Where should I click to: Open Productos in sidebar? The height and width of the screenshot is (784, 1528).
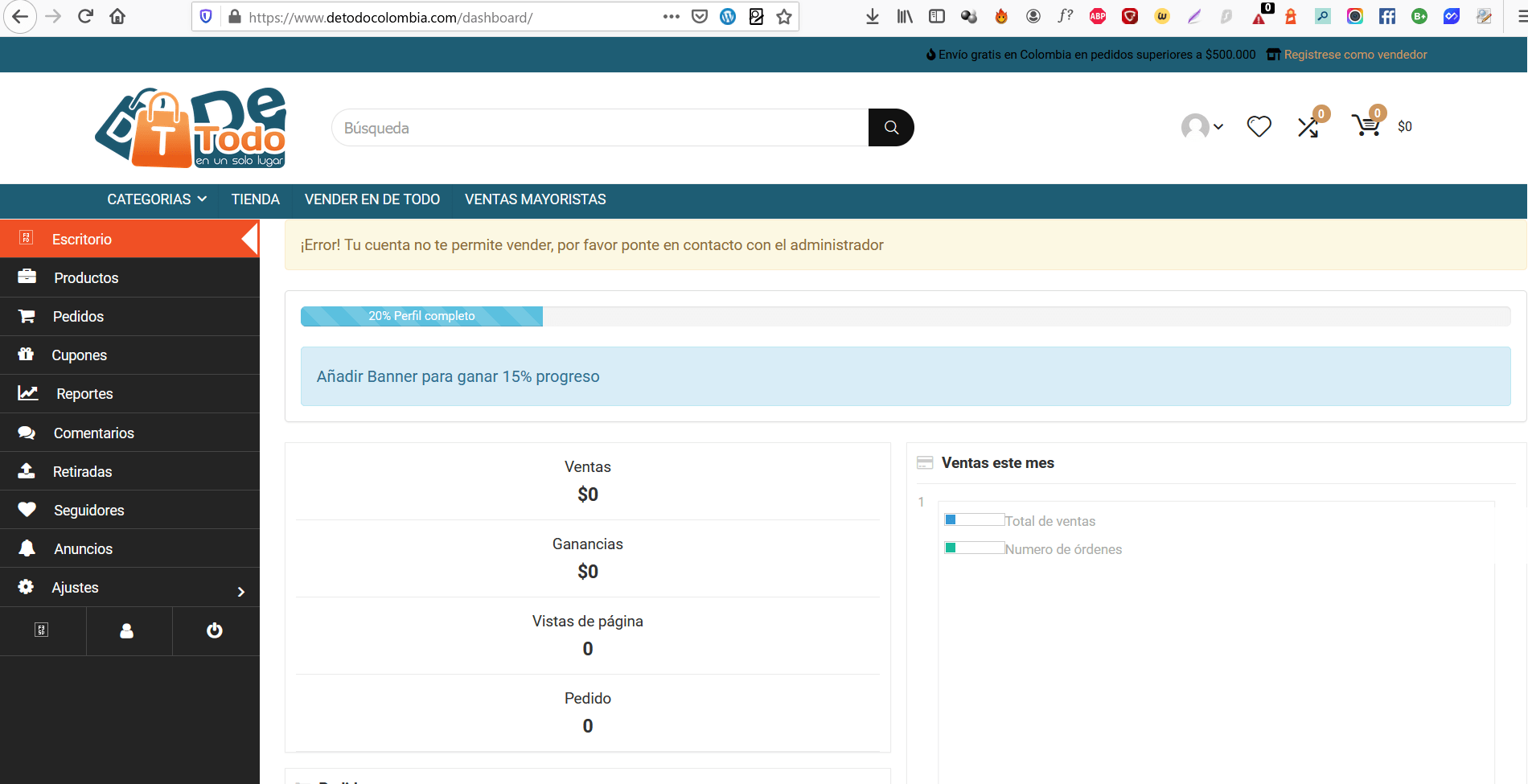(x=129, y=277)
